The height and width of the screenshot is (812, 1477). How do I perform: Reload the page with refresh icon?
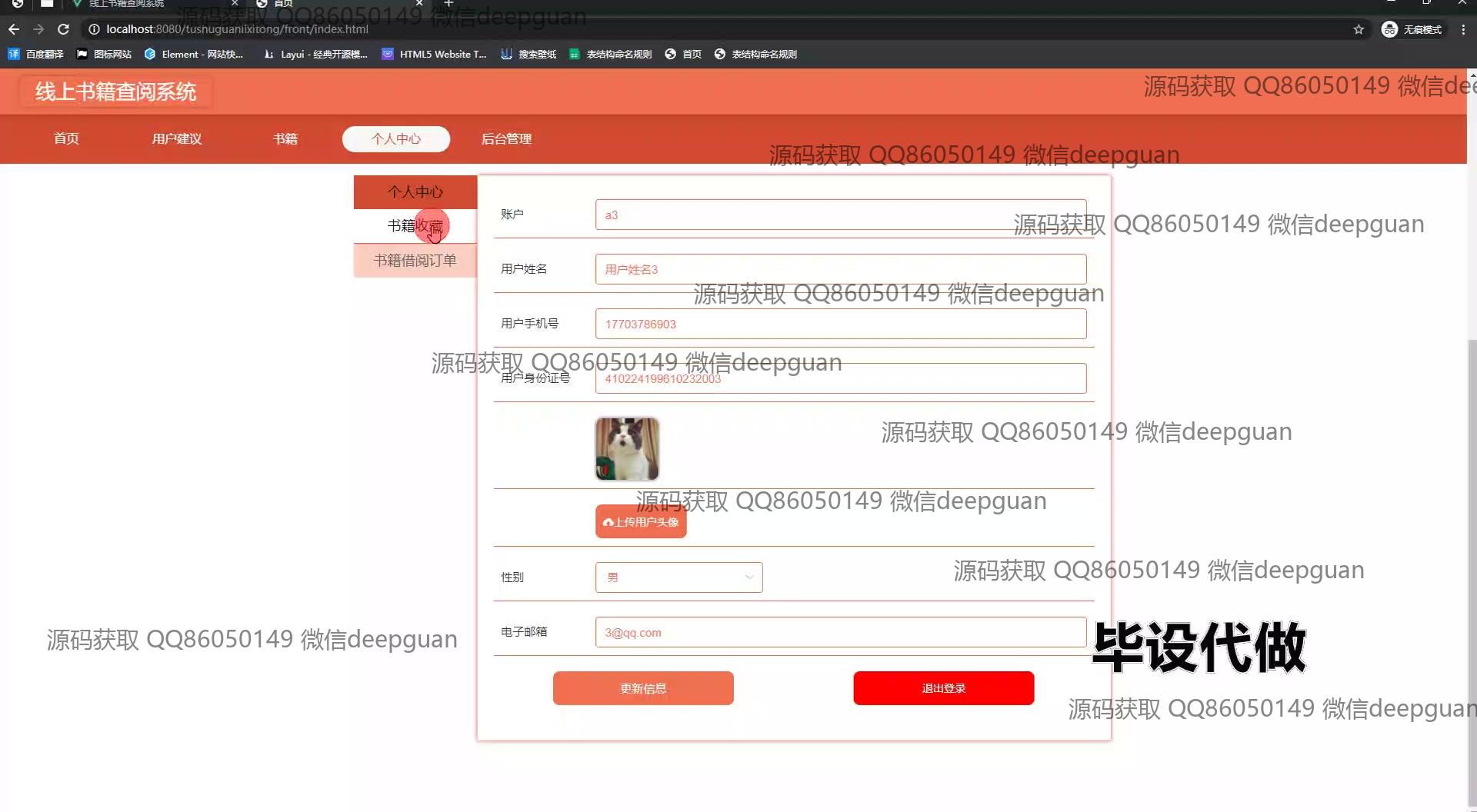coord(64,29)
